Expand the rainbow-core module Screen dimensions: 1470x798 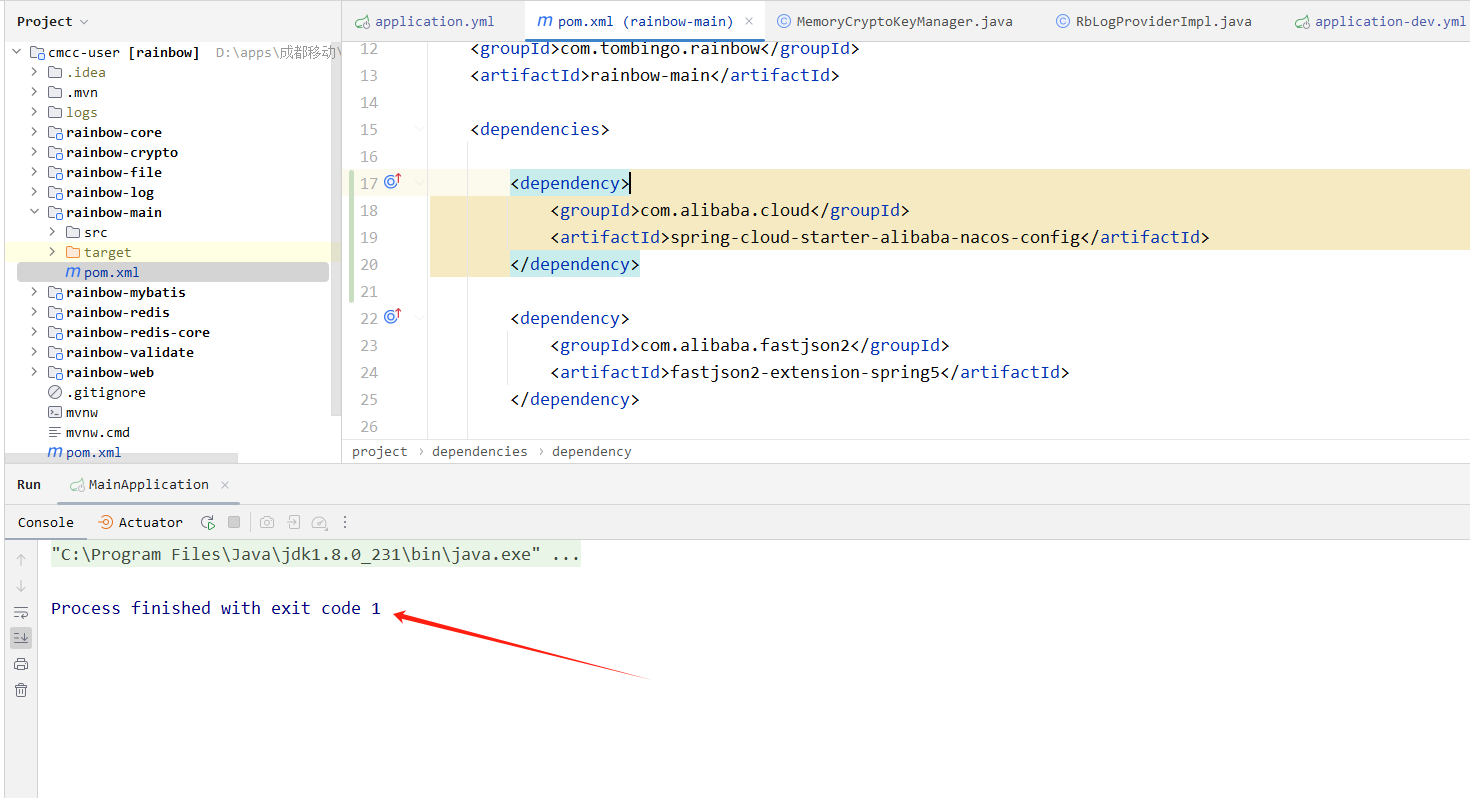[35, 132]
